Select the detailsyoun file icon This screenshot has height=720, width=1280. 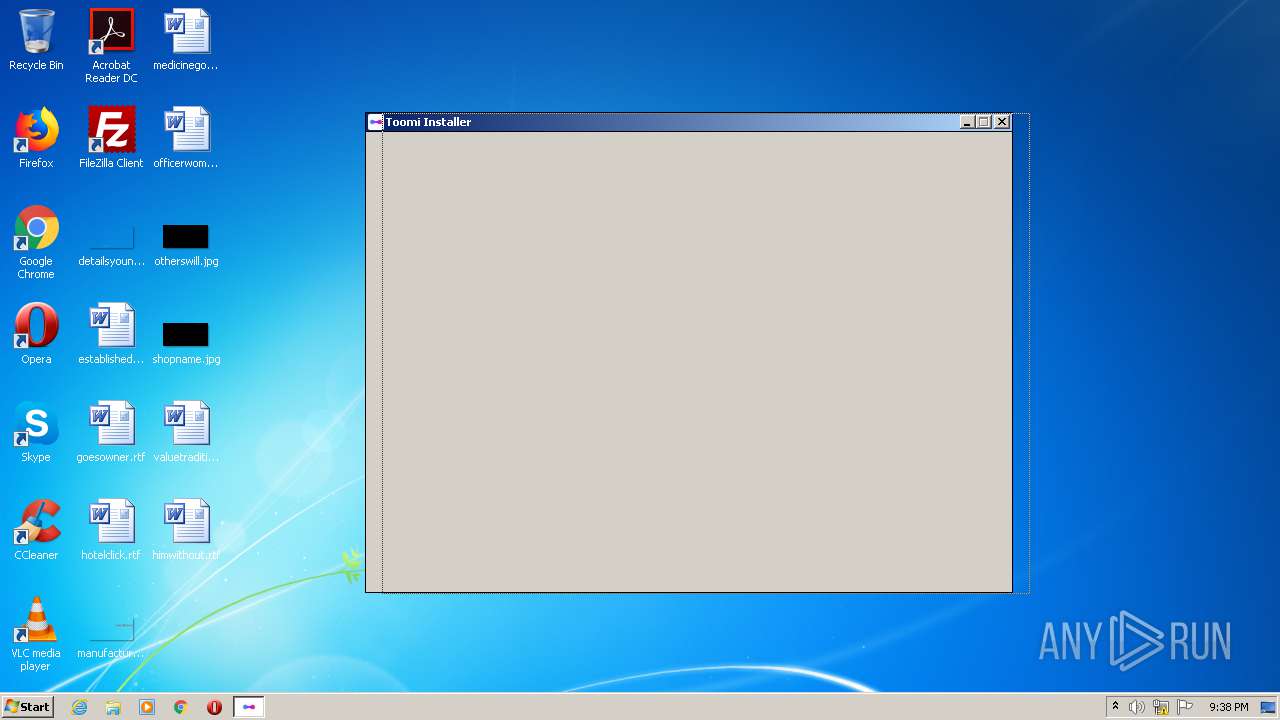click(x=111, y=245)
